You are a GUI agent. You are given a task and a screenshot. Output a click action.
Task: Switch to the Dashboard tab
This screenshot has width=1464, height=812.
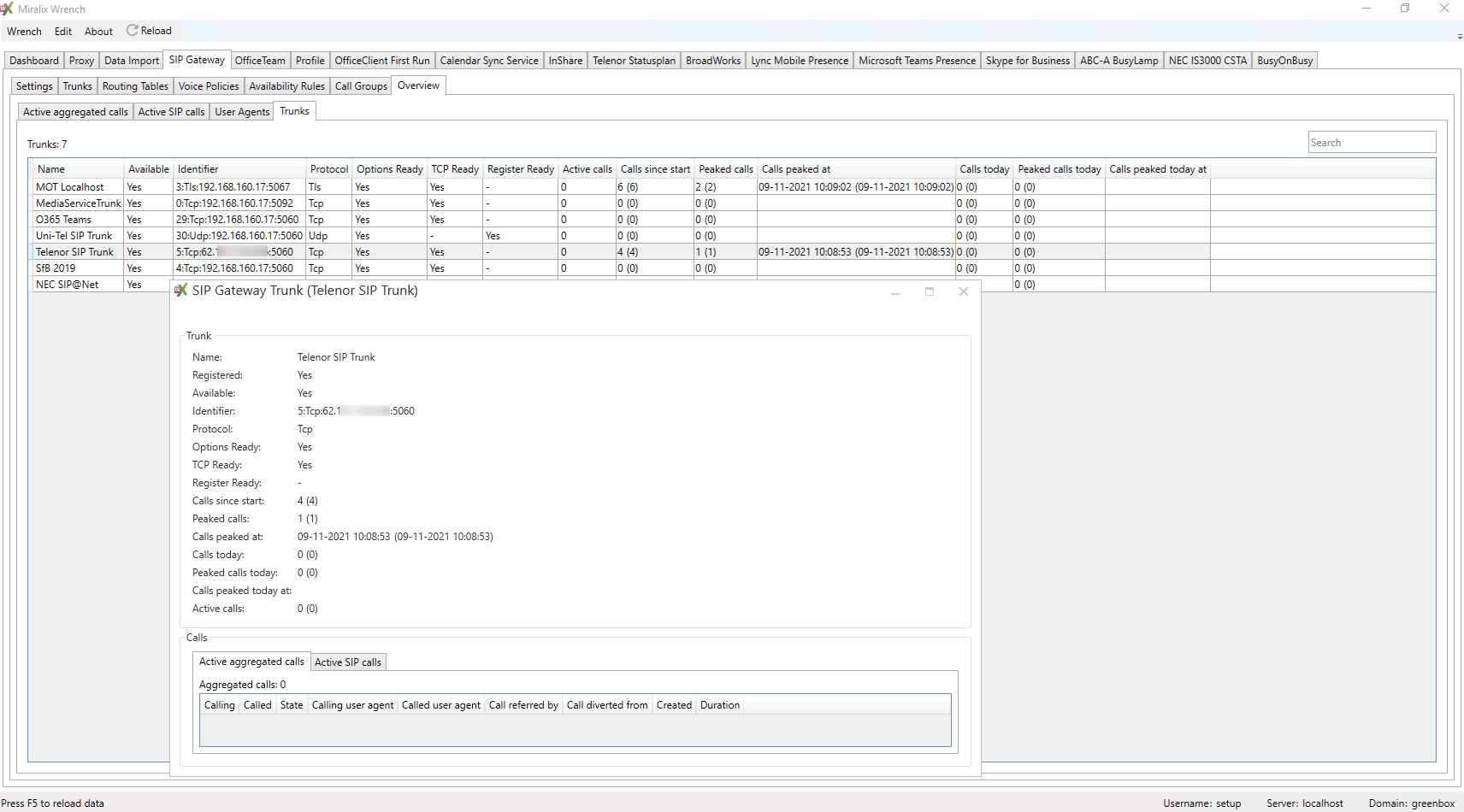[34, 61]
